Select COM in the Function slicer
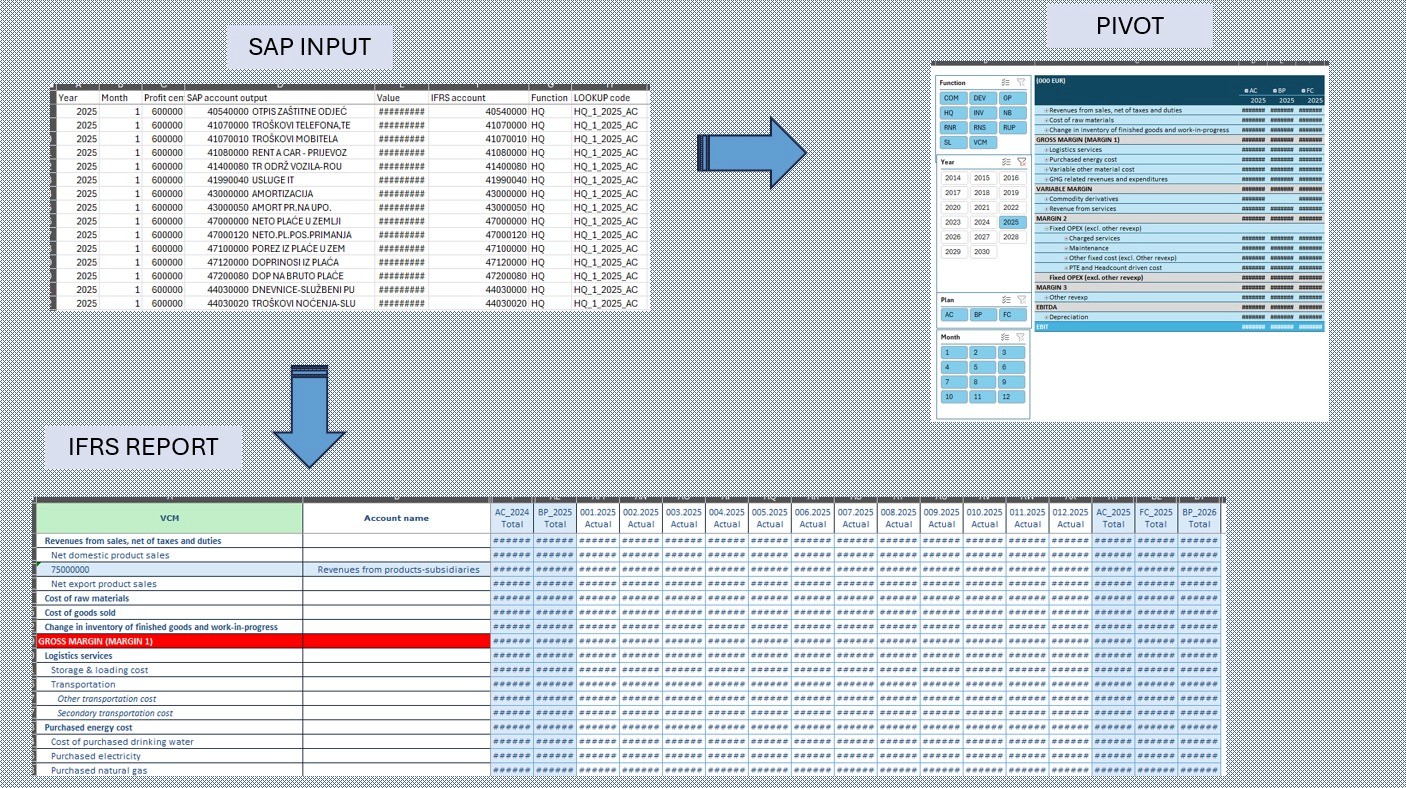This screenshot has height=788, width=1406. coord(952,98)
